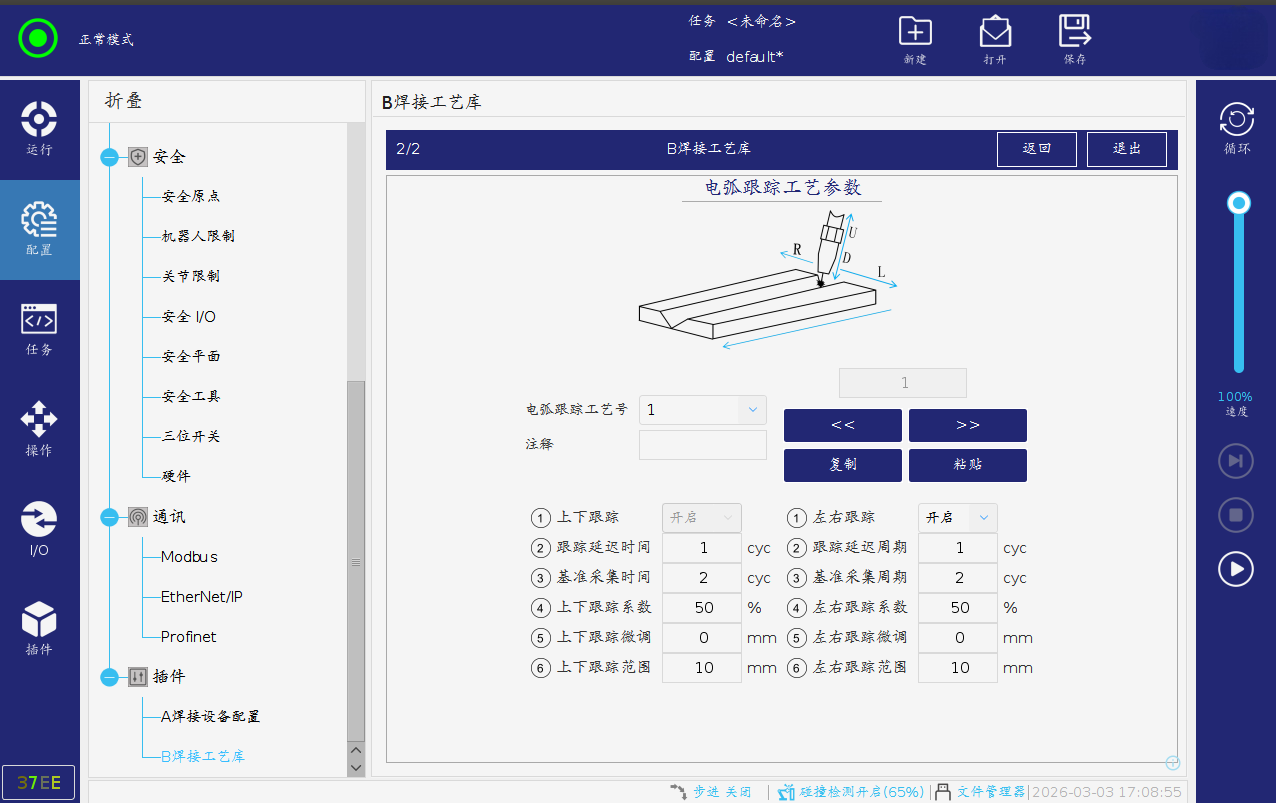Select 安全工具 in the tree
Viewport: 1276px width, 803px height.
click(x=191, y=397)
